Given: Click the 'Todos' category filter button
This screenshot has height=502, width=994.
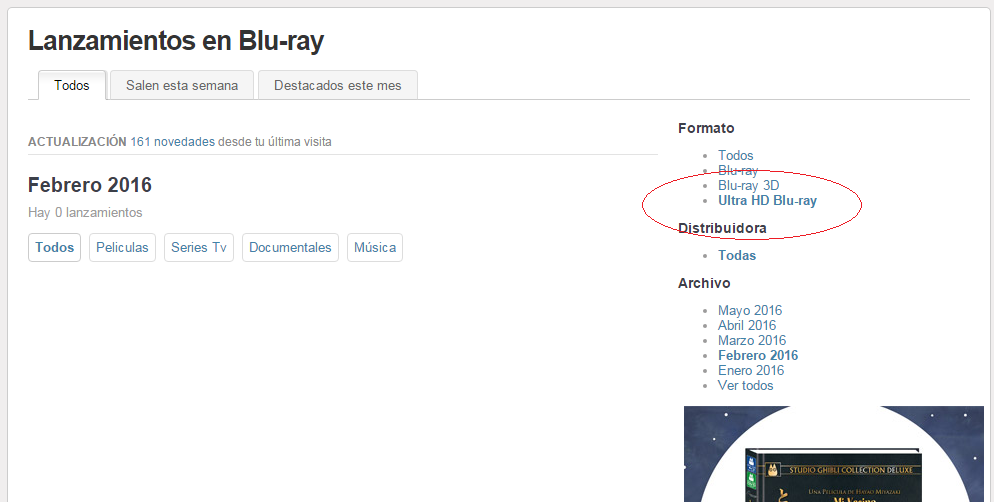Looking at the screenshot, I should (55, 247).
